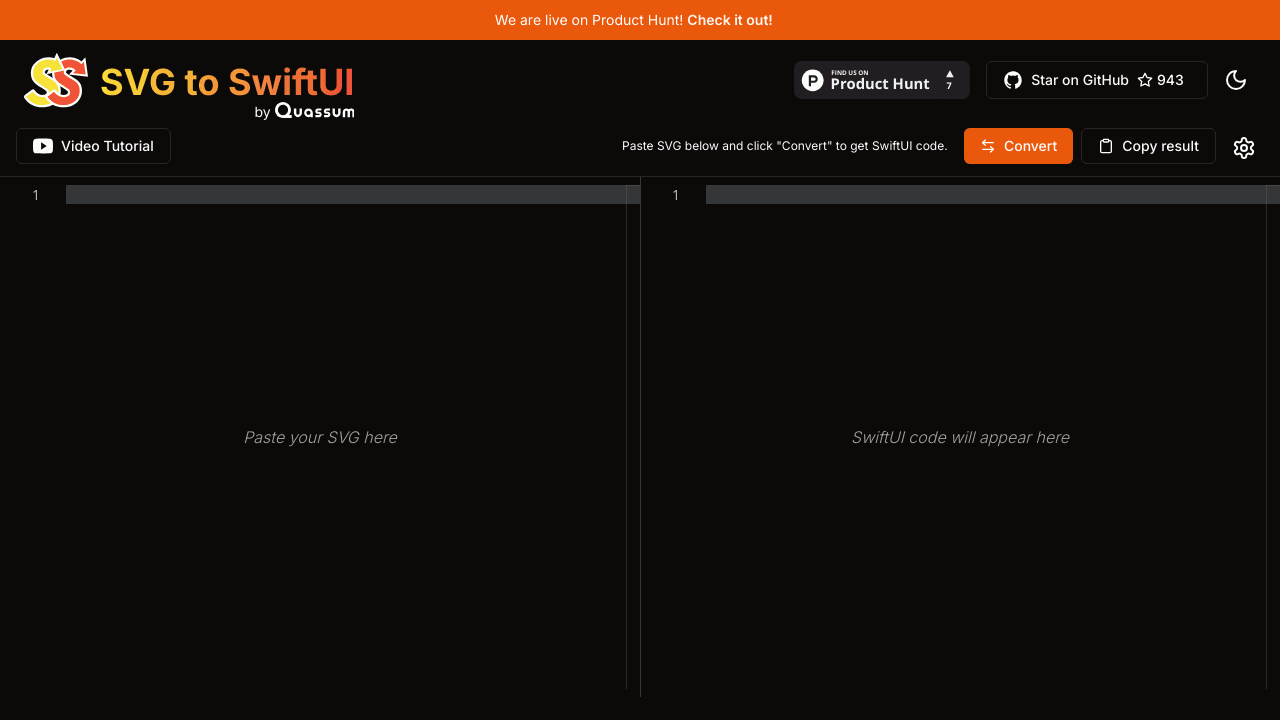Click line number 1 in SwiftUI output editor
The image size is (1280, 720).
click(x=675, y=195)
